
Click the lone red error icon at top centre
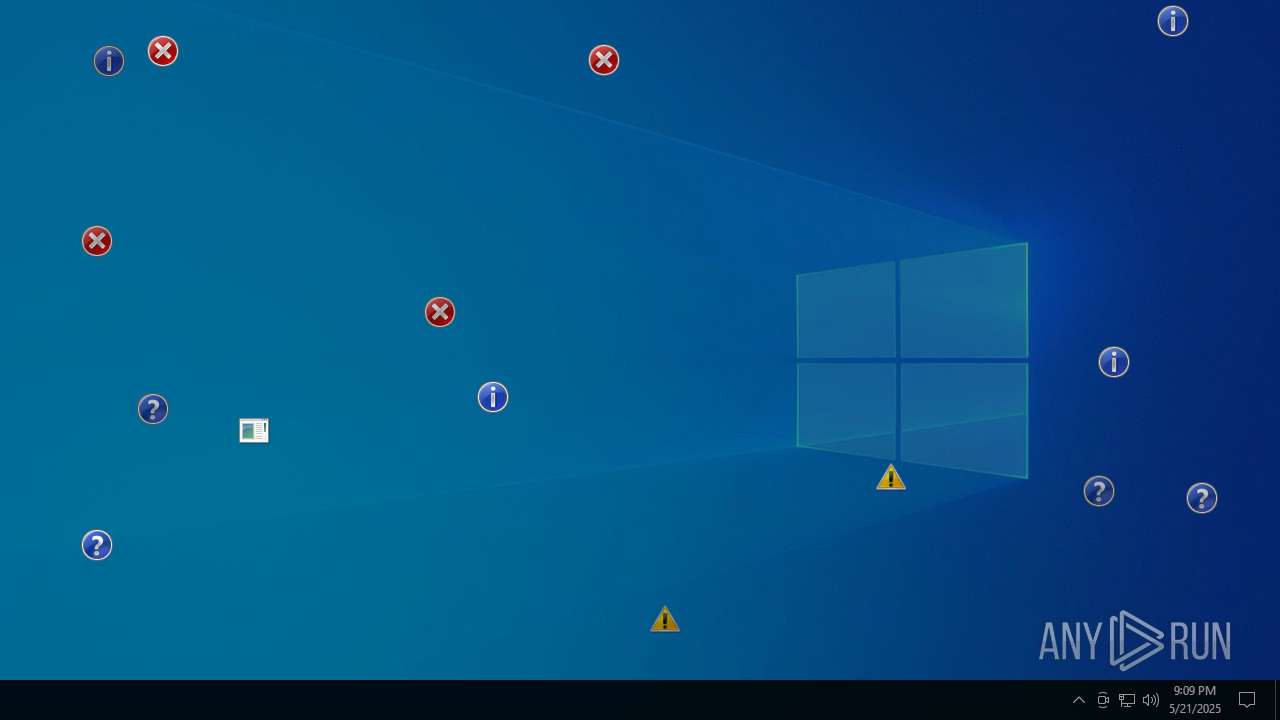[x=604, y=60]
